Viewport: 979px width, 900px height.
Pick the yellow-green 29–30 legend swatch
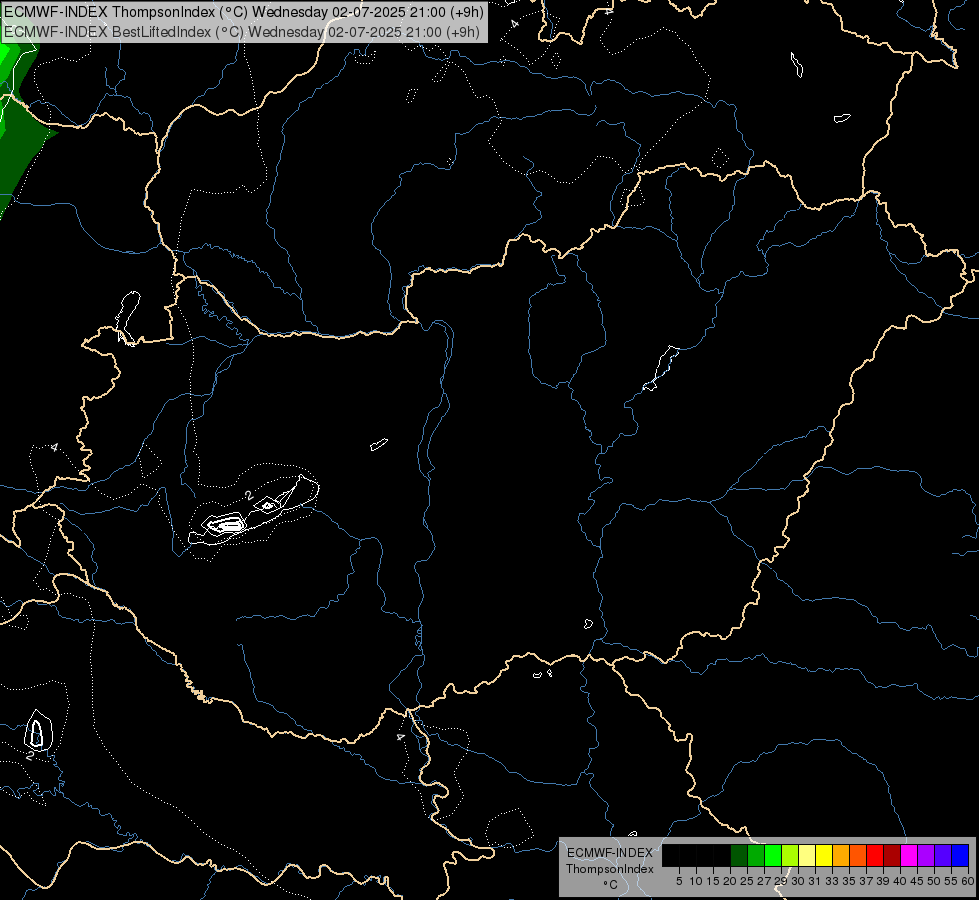(790, 855)
